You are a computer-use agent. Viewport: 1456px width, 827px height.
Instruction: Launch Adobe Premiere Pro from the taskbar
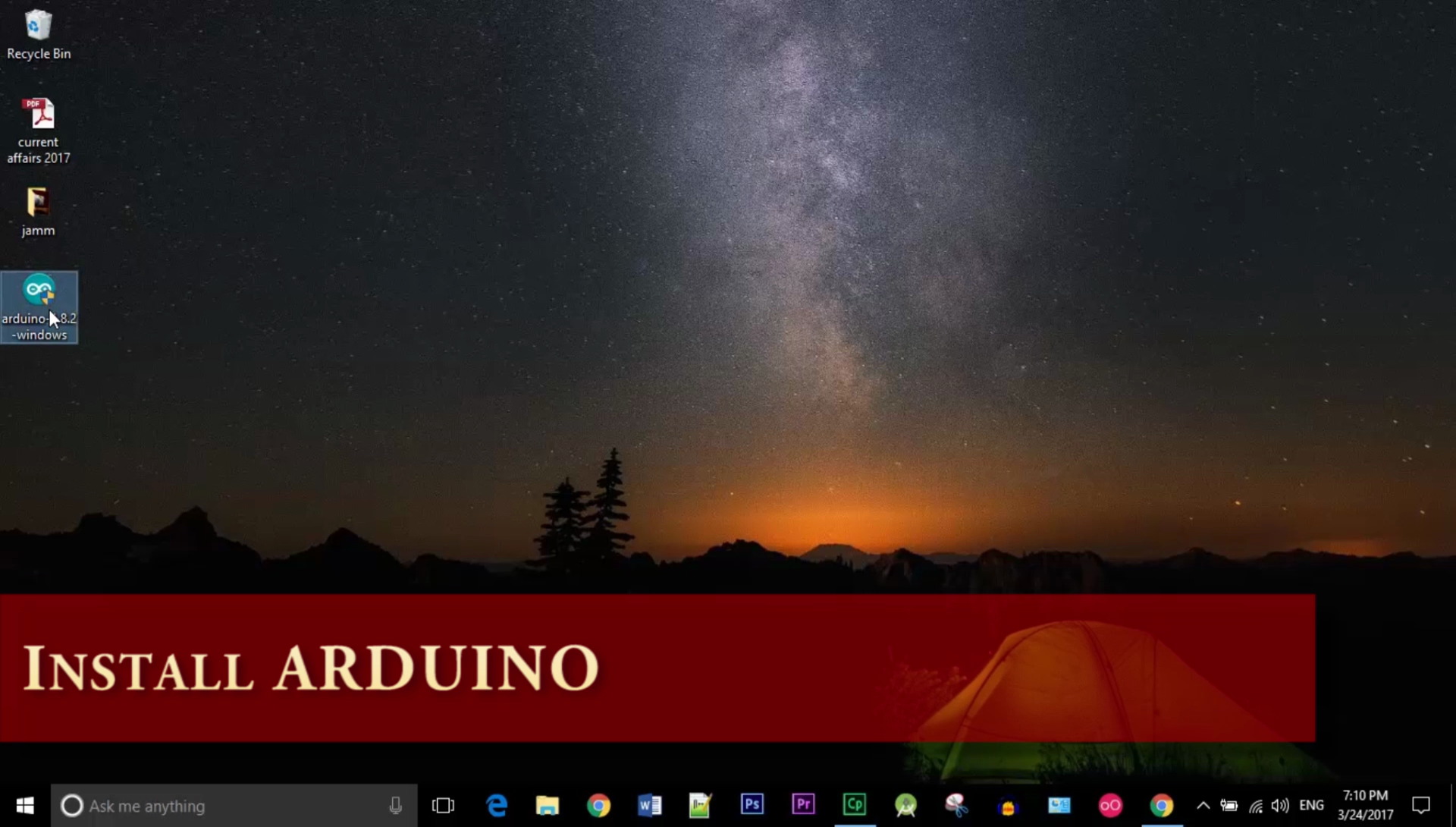803,804
